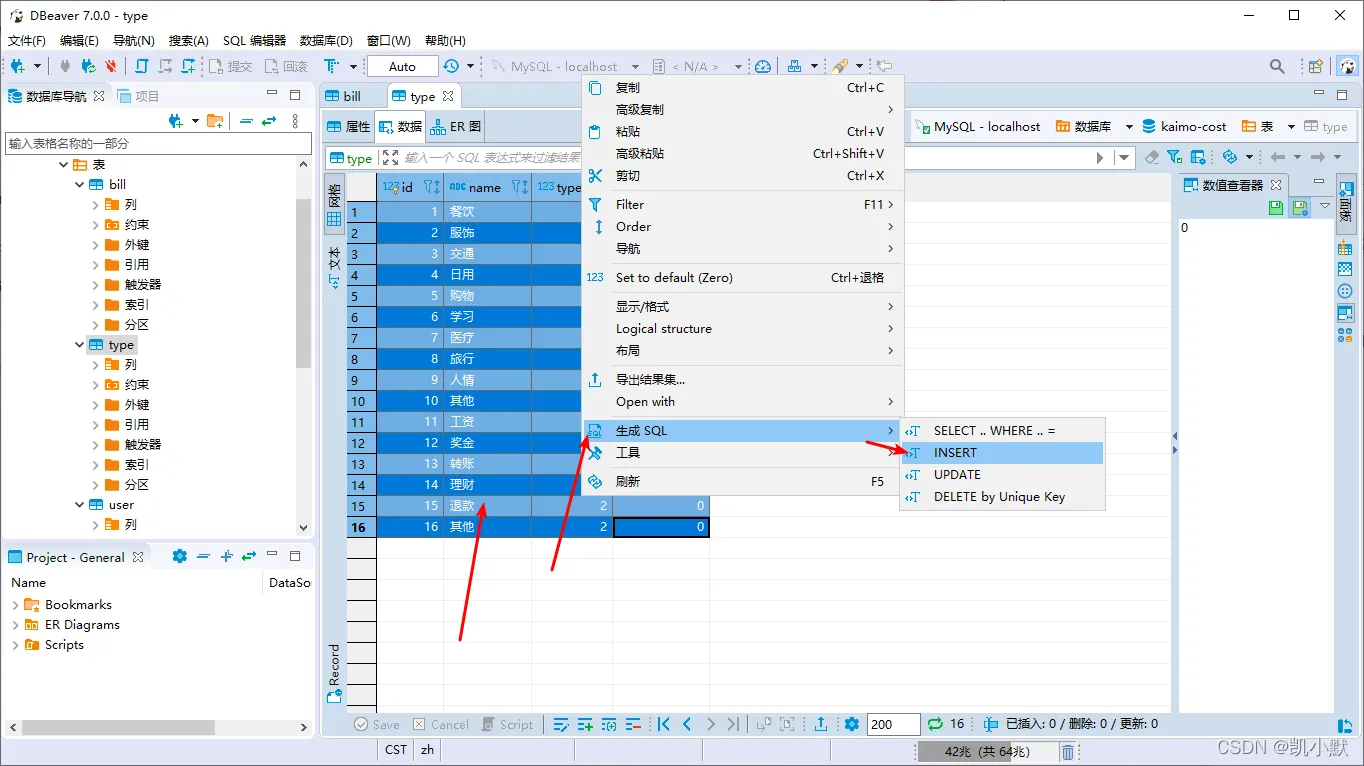Switch to the bill editor tab
1364x766 pixels.
(344, 96)
